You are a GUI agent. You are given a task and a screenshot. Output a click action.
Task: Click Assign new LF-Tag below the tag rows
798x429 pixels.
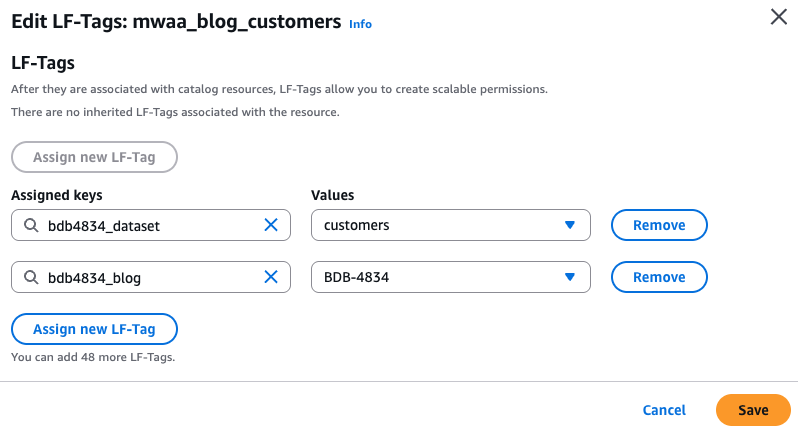(x=94, y=329)
